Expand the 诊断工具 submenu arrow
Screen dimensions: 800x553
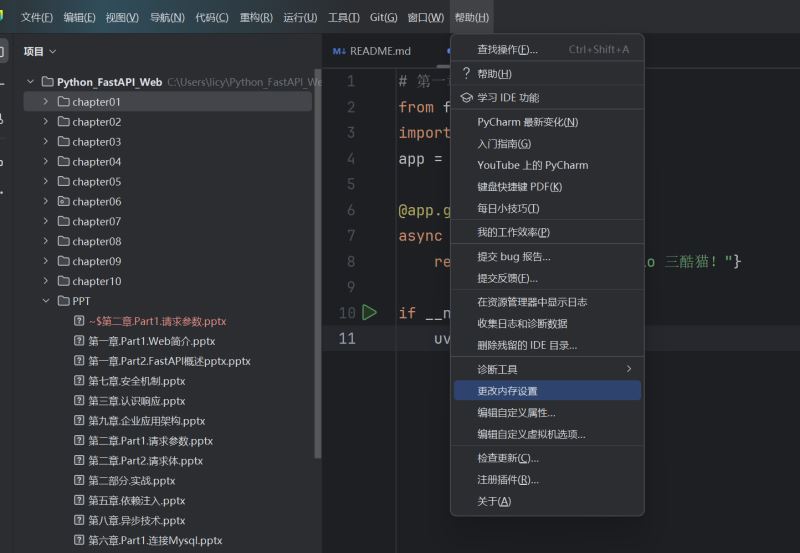629,368
